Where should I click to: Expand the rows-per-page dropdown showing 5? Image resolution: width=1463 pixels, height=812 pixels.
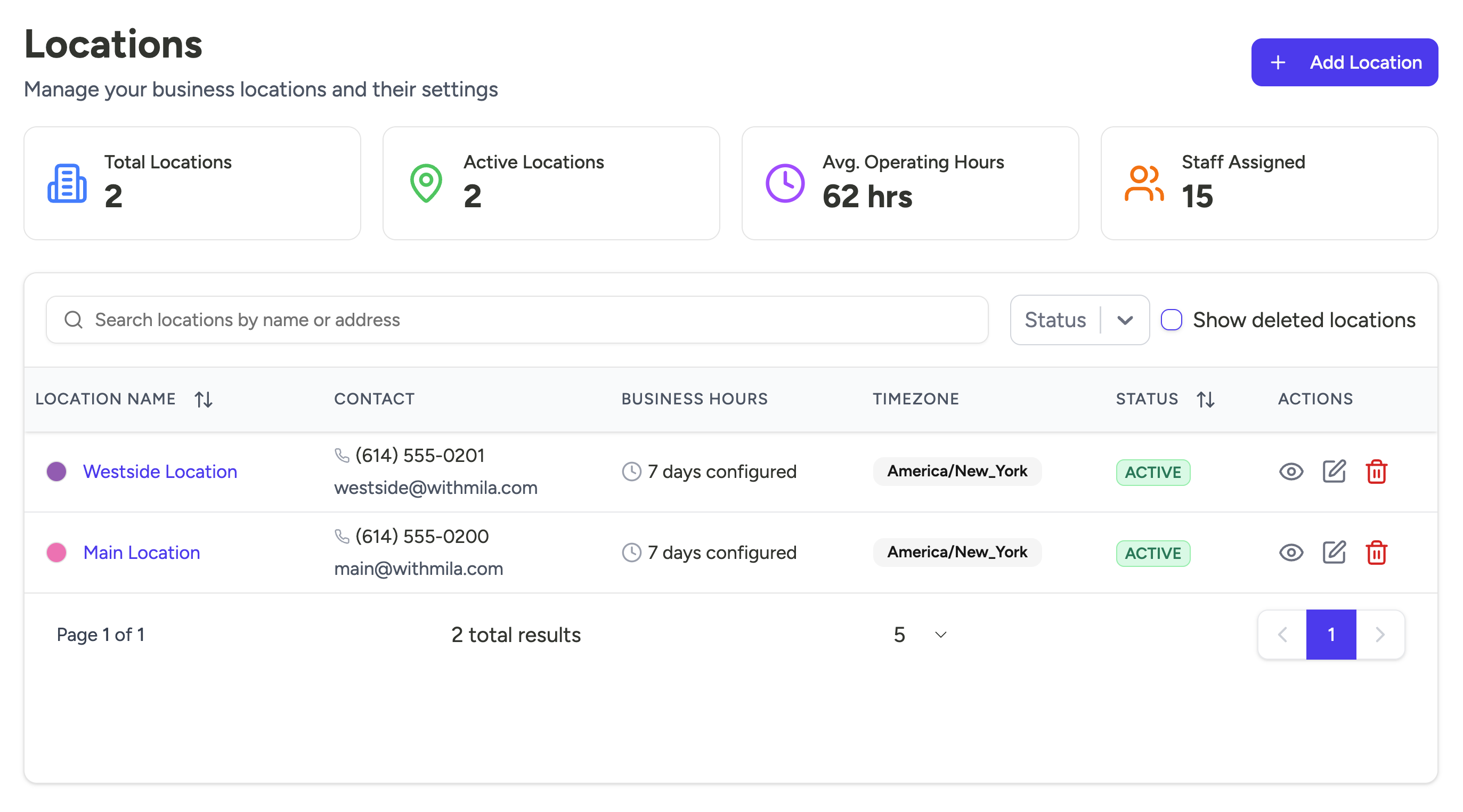click(x=920, y=634)
